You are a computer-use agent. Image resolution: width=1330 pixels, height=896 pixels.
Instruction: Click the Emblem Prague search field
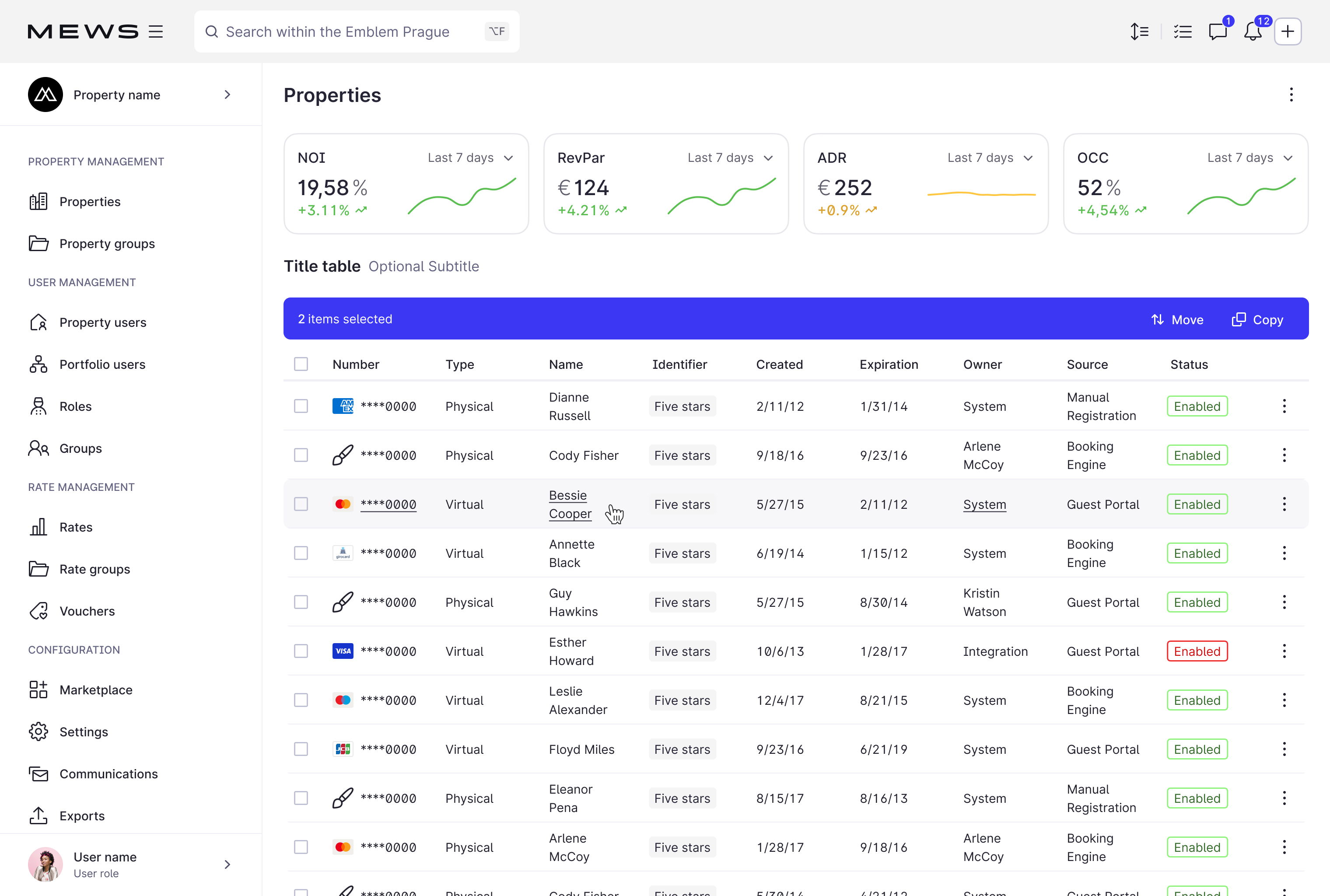[357, 31]
